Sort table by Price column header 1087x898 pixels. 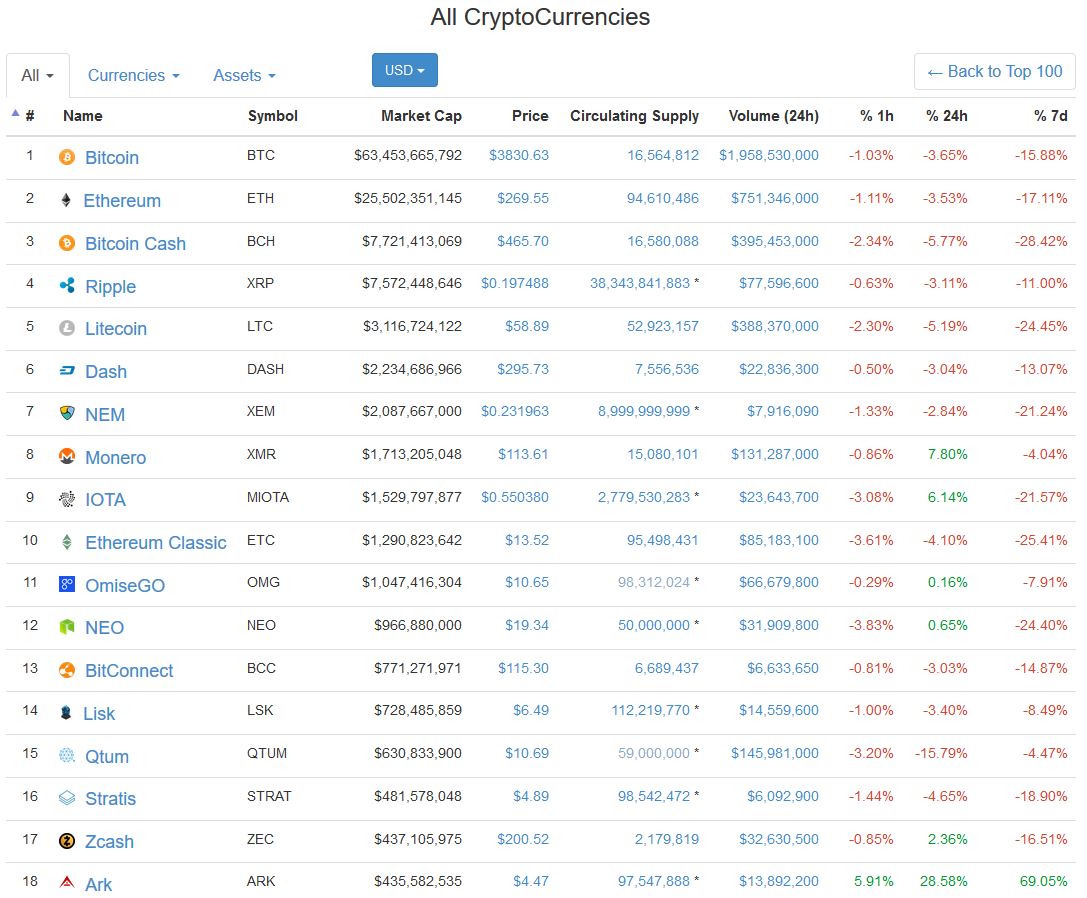[x=530, y=116]
